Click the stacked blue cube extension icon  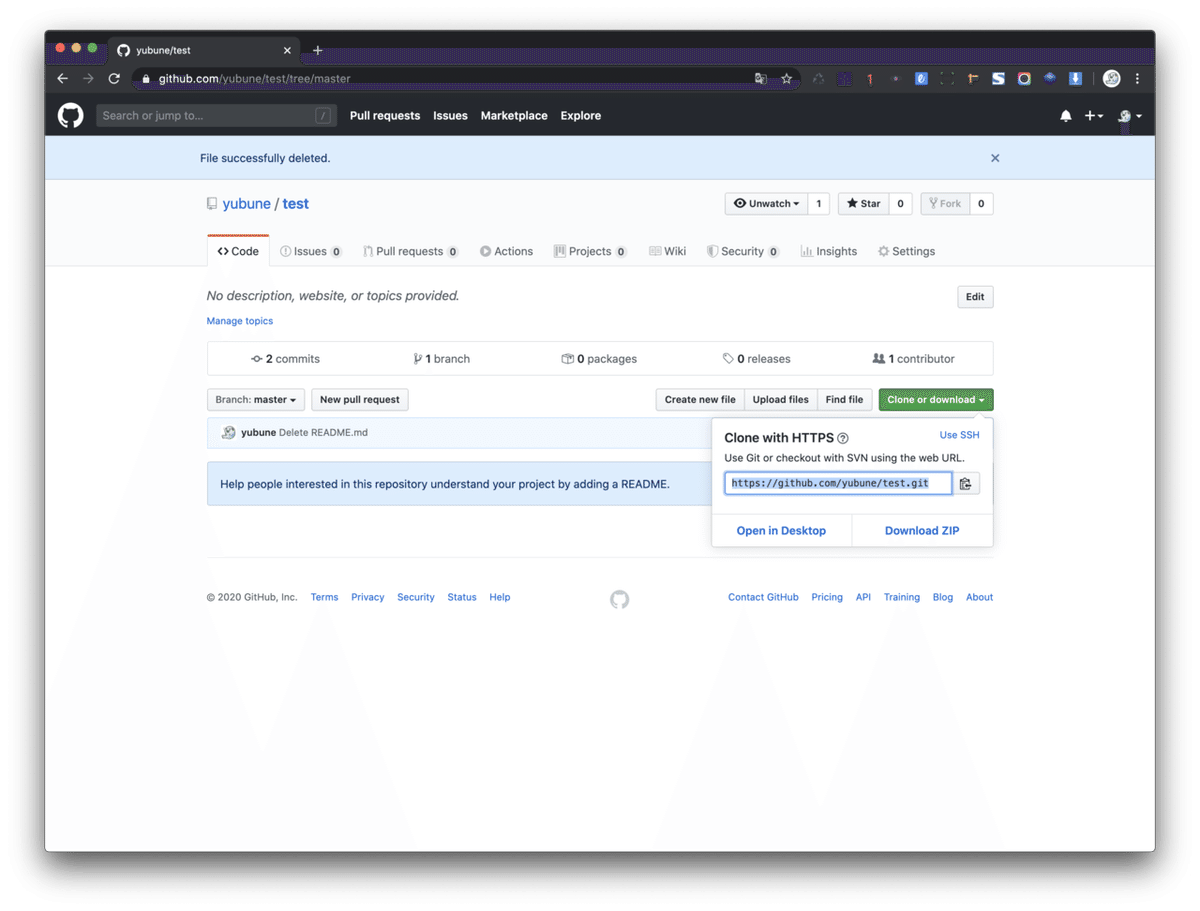click(1050, 78)
